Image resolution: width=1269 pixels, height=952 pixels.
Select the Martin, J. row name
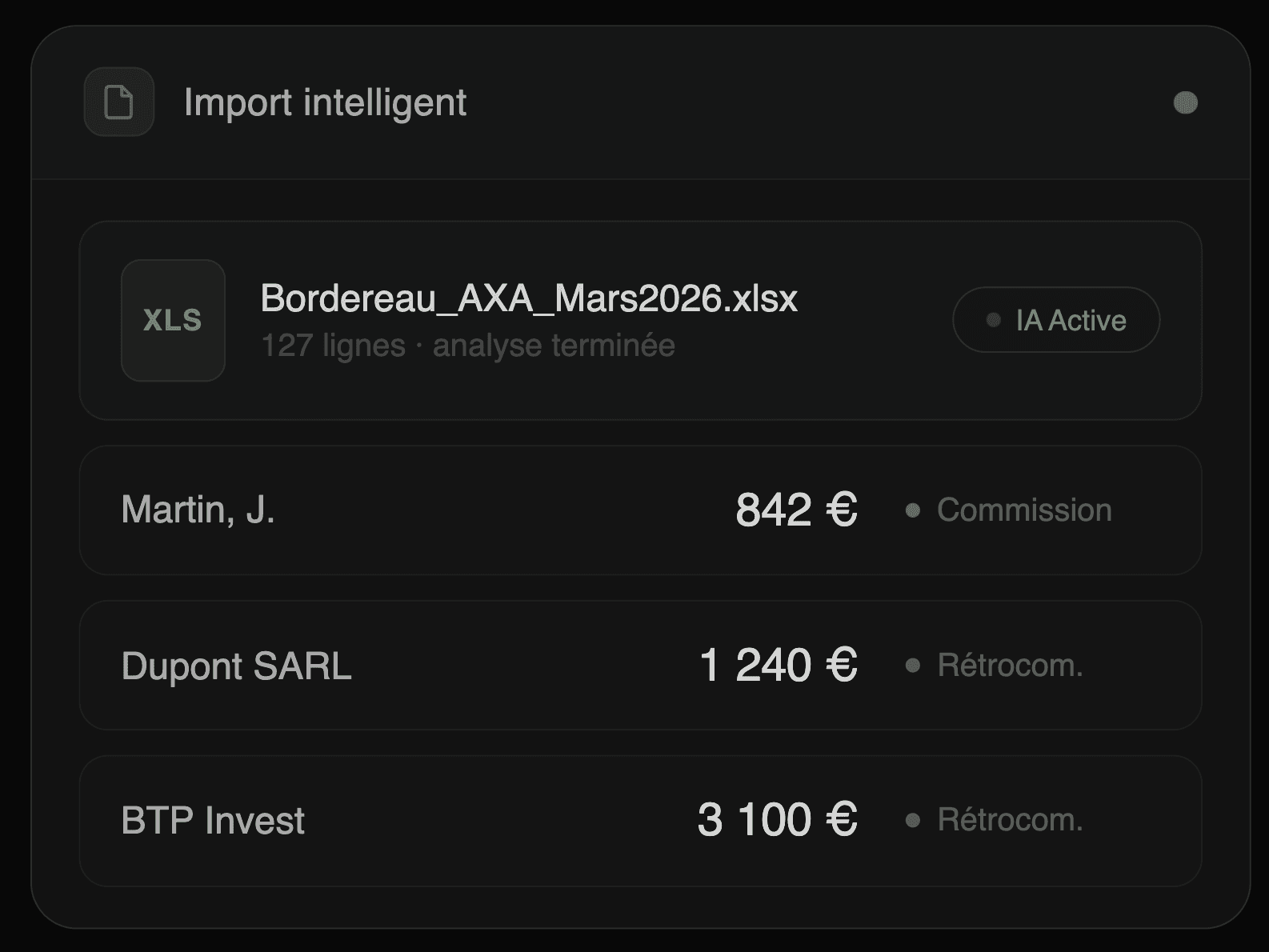coord(198,510)
